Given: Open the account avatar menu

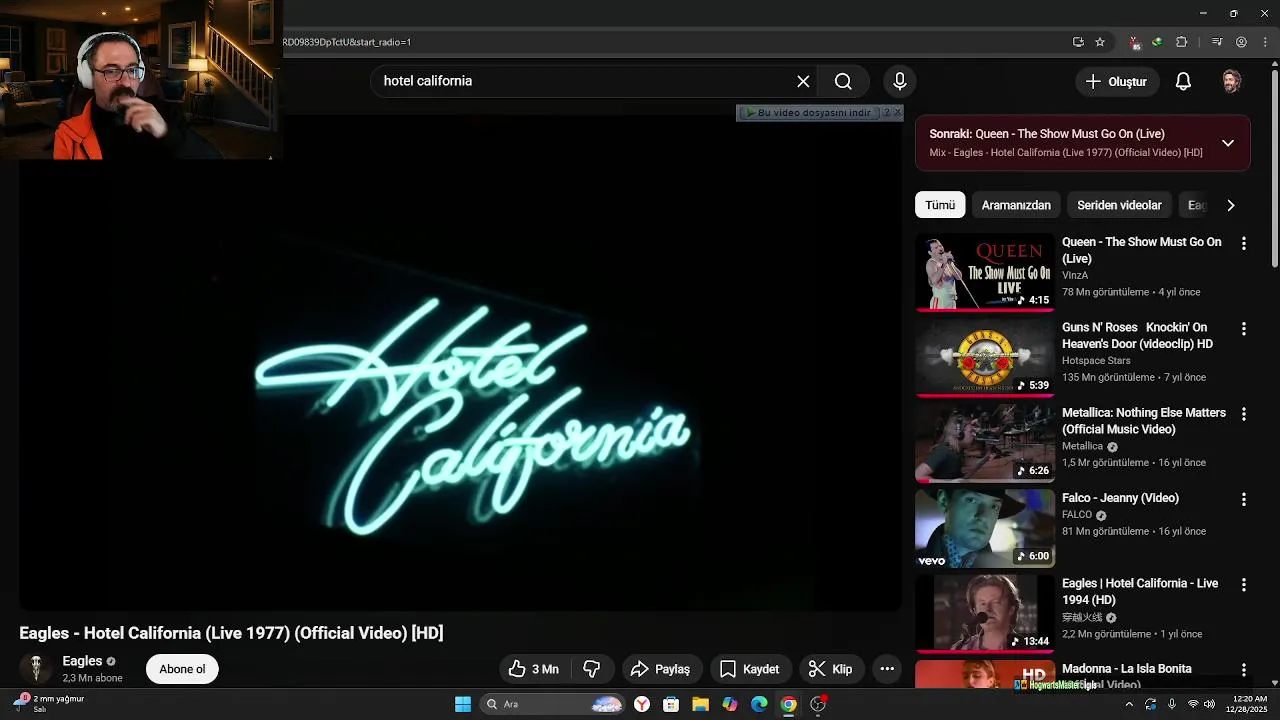Looking at the screenshot, I should tap(1232, 82).
